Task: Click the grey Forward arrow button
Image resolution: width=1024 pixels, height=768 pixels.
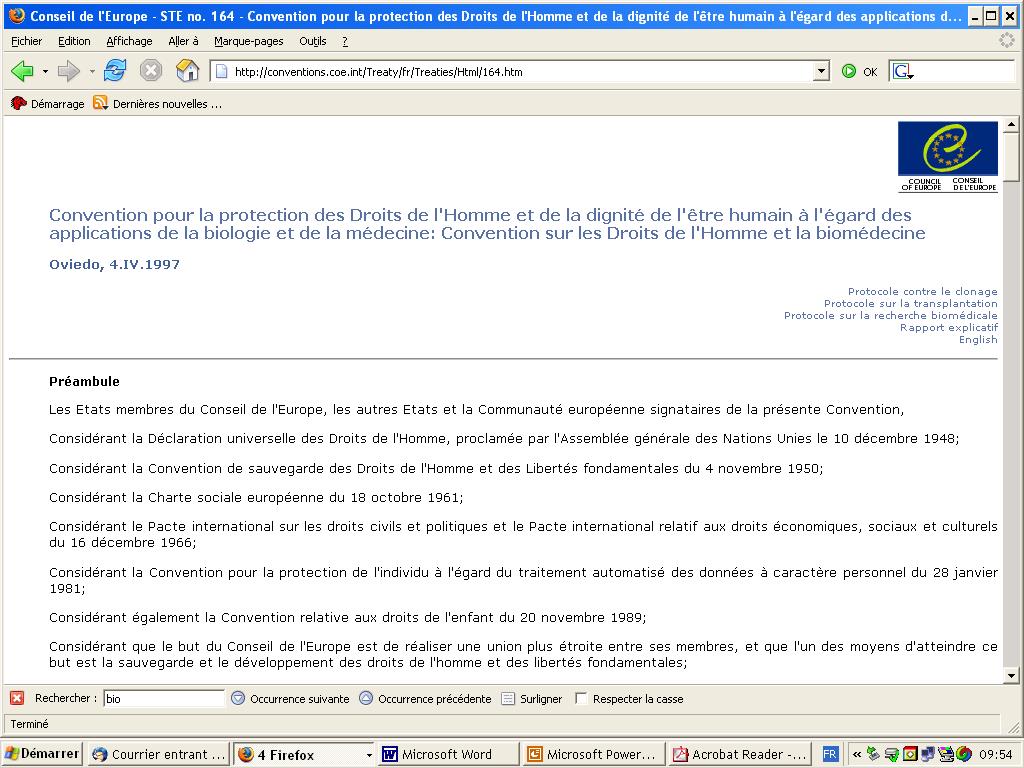Action: click(x=69, y=71)
